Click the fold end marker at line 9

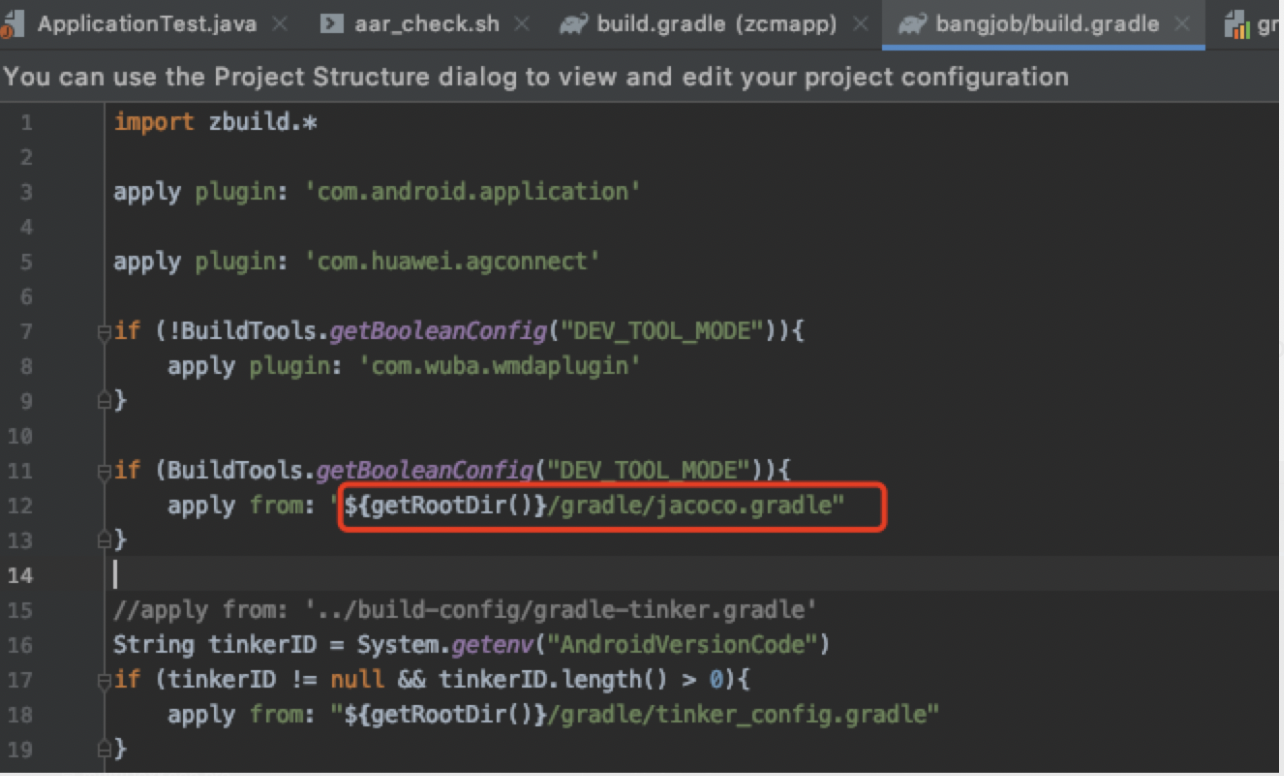(x=104, y=401)
